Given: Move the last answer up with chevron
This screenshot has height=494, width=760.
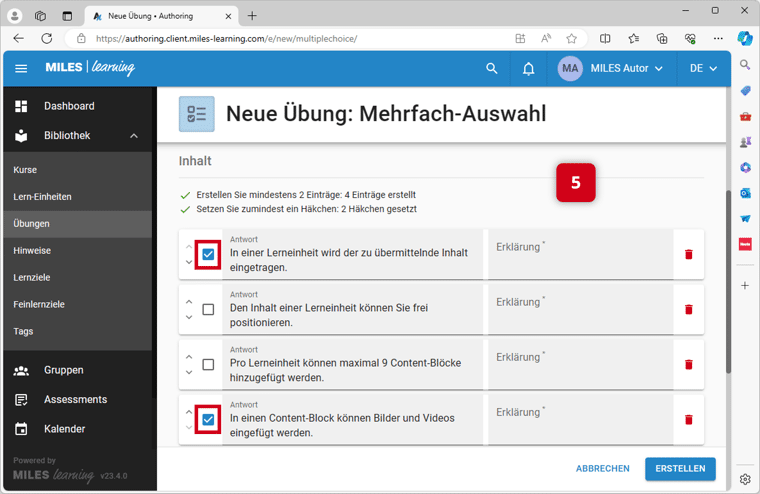Looking at the screenshot, I should click(189, 411).
